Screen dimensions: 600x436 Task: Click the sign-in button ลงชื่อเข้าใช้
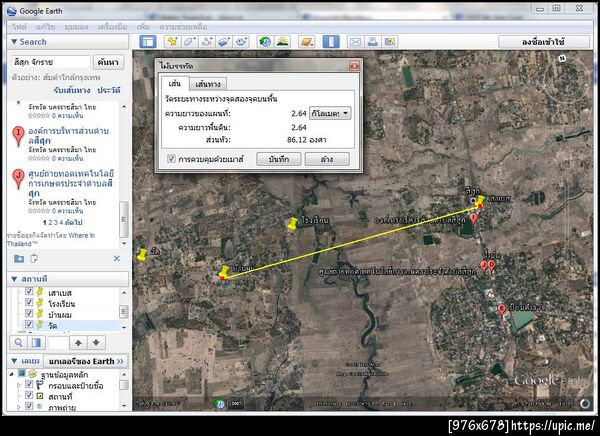click(x=544, y=42)
